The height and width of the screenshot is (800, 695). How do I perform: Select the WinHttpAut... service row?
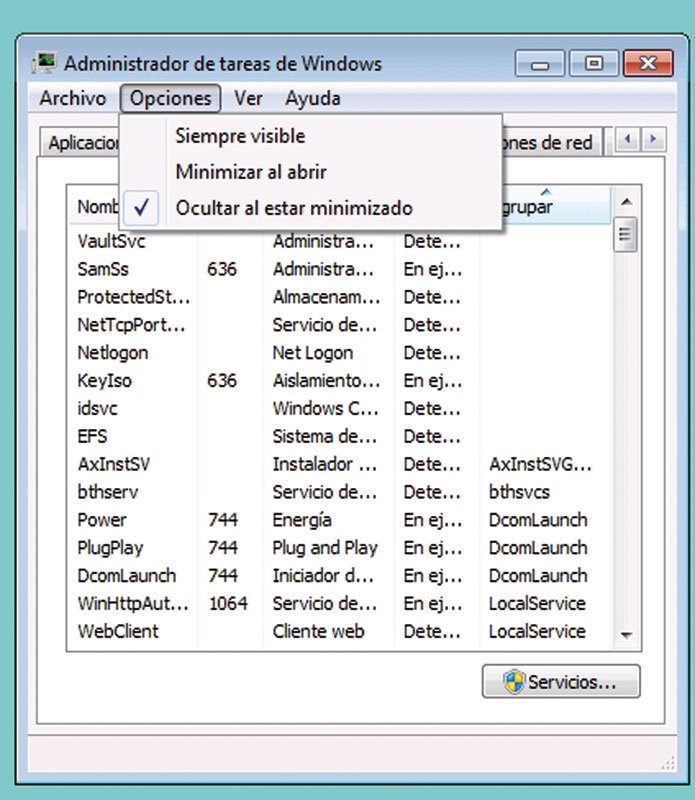[340, 604]
